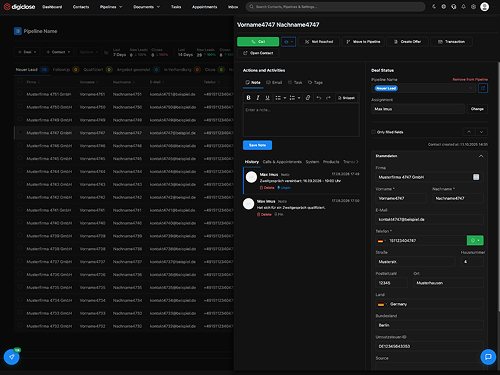
Task: Check the Musterfirma 4743 GmbH row
Action: (20, 184)
